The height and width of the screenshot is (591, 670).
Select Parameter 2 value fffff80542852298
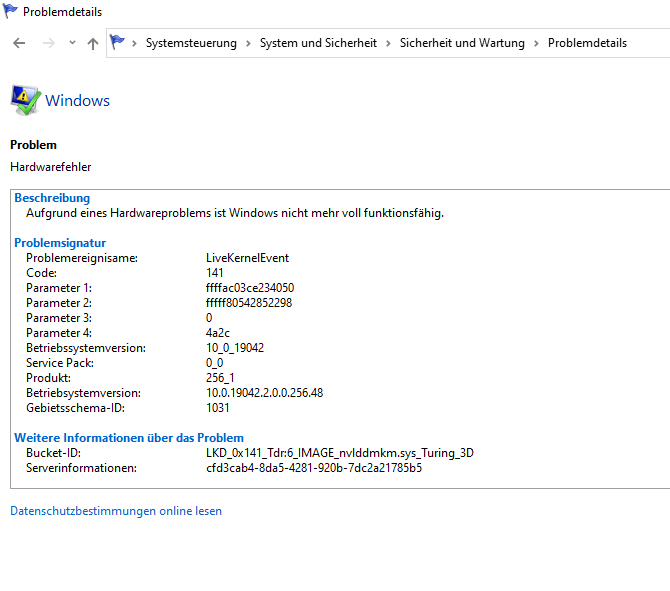click(249, 303)
